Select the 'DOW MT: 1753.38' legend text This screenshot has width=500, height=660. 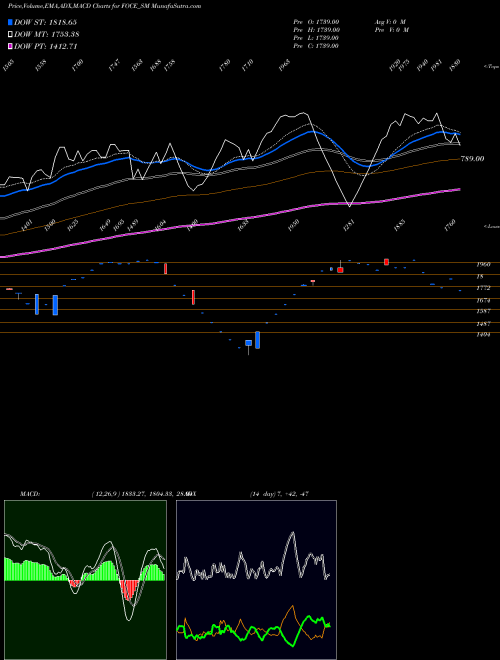(47, 35)
